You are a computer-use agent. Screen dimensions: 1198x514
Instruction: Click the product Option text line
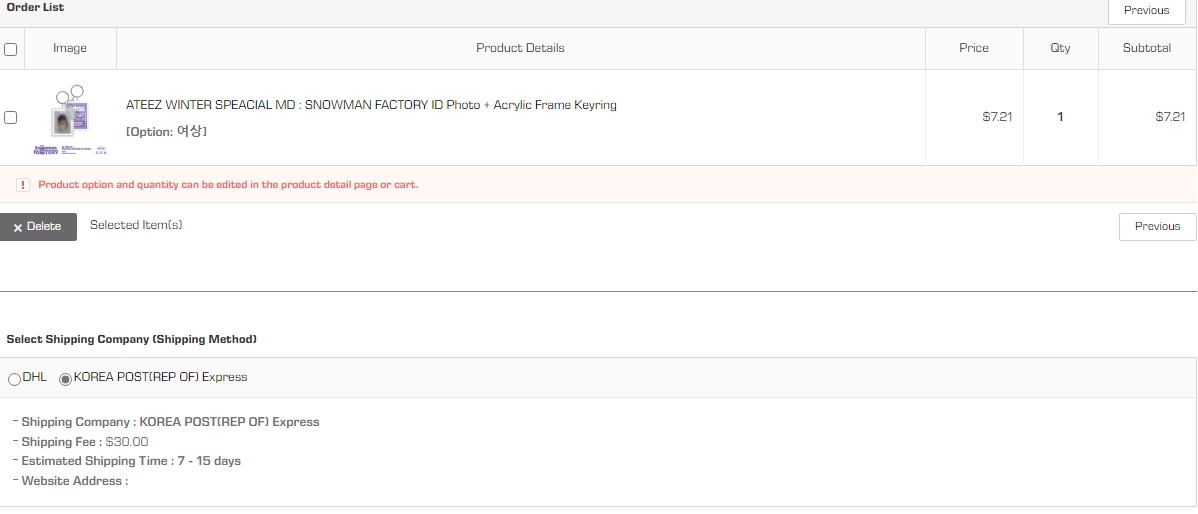click(x=166, y=131)
